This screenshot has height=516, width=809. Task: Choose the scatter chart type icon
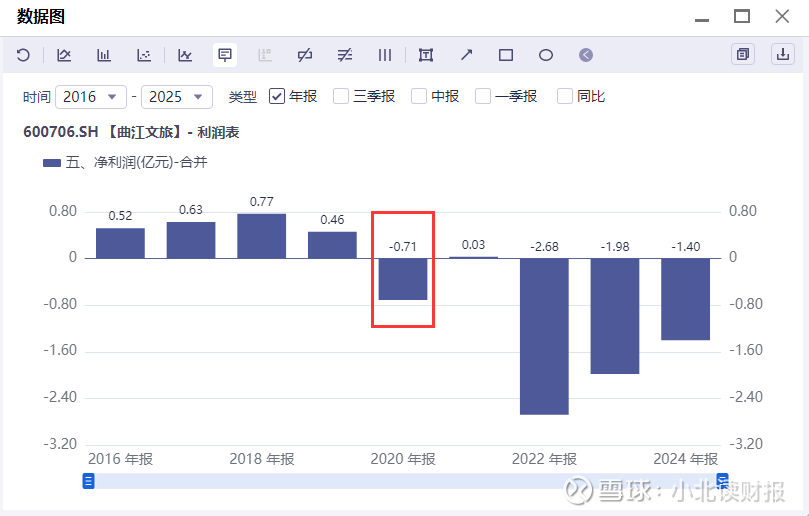pos(144,55)
